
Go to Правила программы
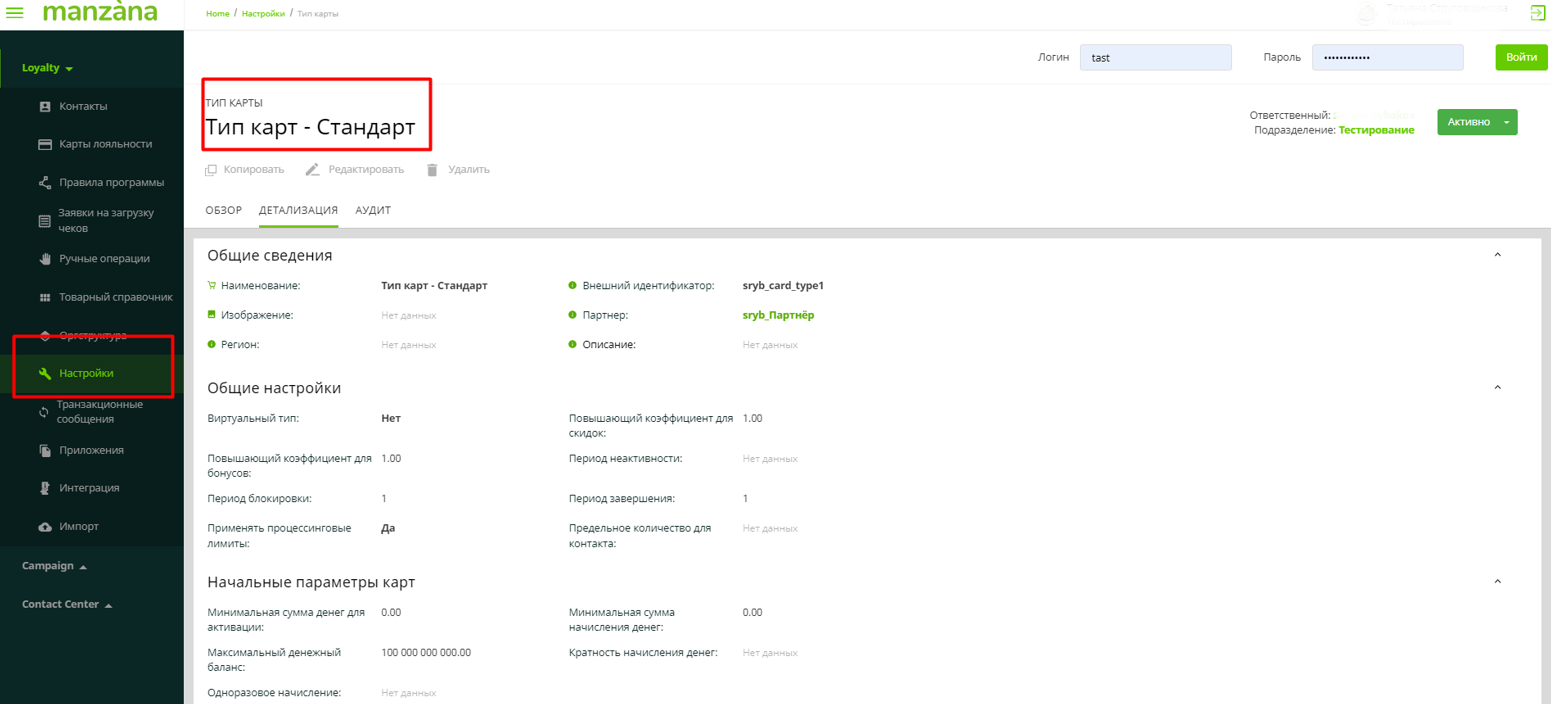[111, 183]
